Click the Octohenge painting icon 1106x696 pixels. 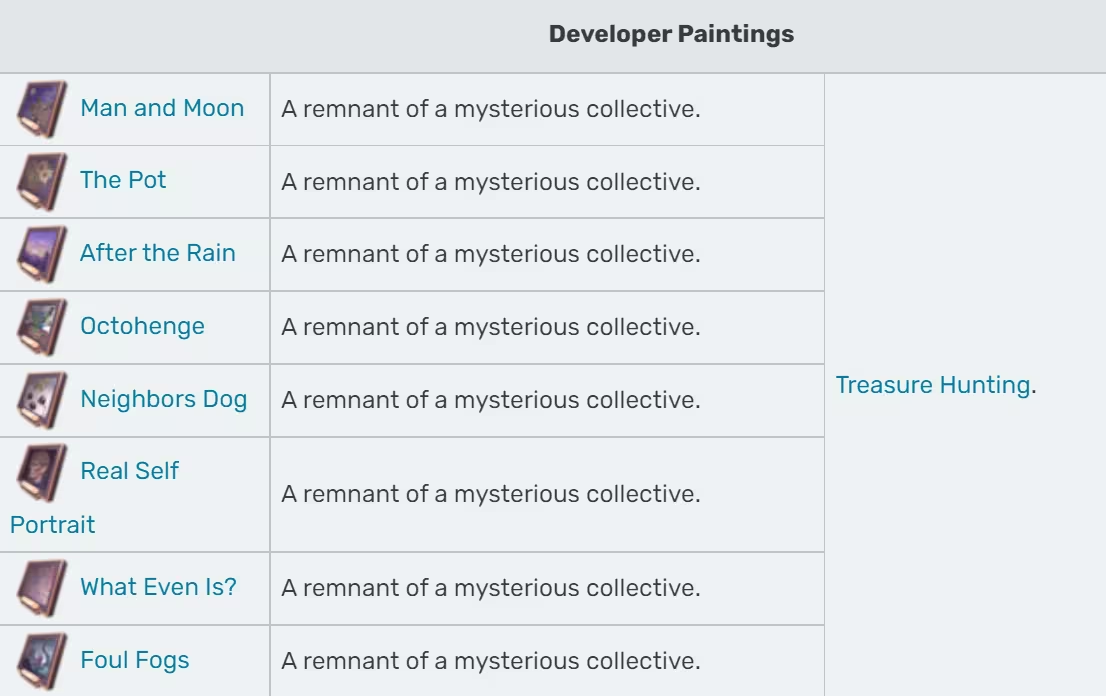tap(42, 327)
